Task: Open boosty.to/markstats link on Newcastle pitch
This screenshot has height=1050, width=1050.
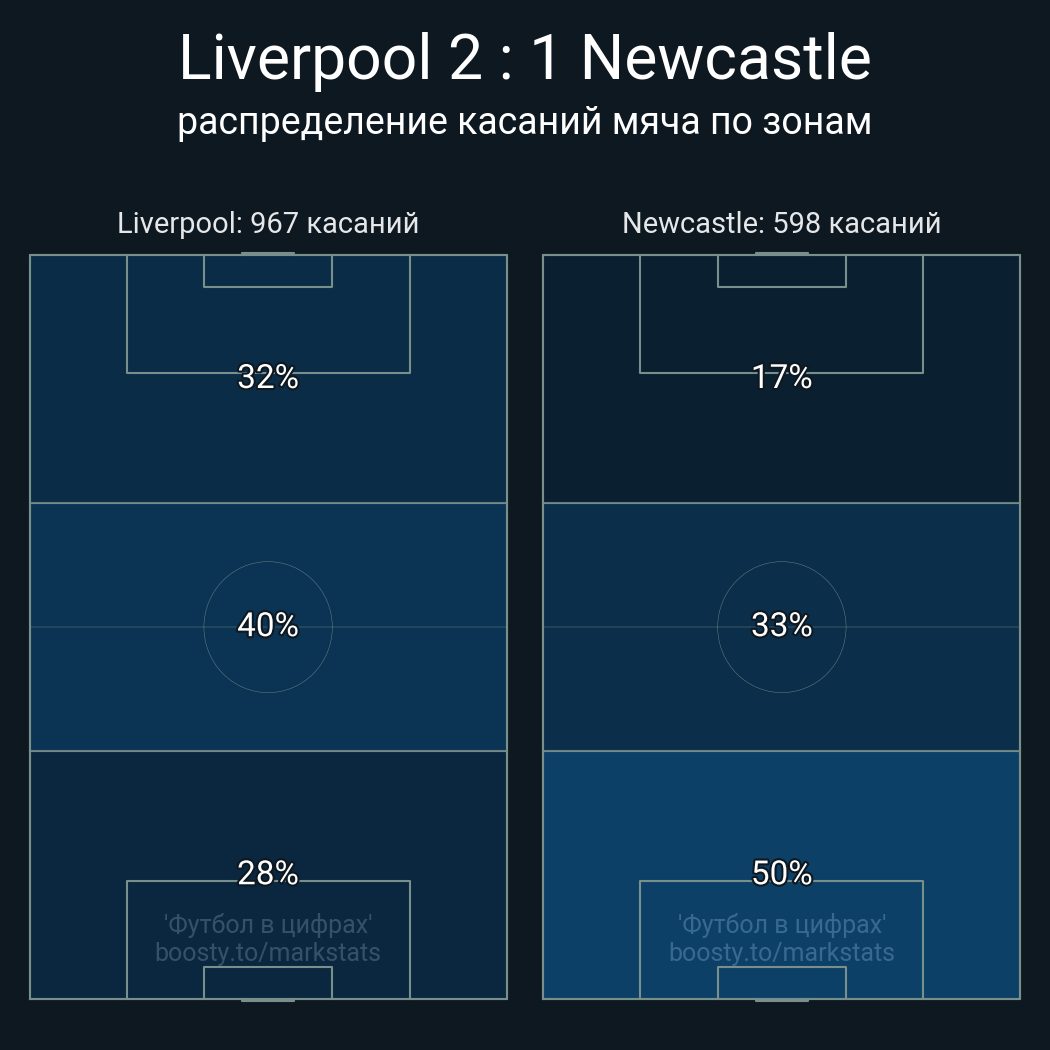Action: pyautogui.click(x=781, y=952)
